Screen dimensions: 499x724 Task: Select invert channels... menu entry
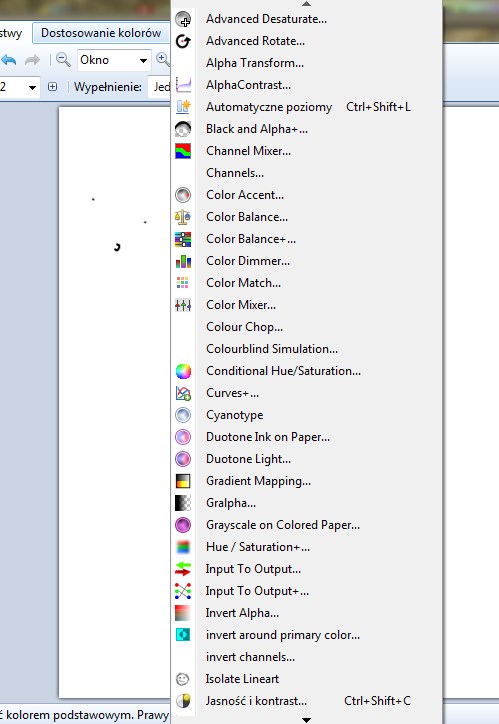point(307,657)
